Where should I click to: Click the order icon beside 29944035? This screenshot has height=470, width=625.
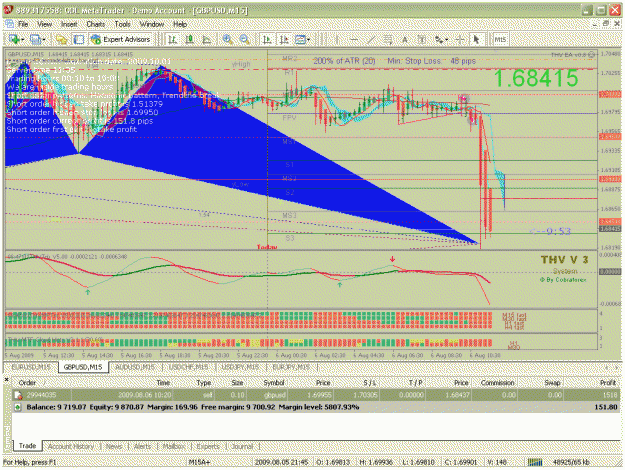(x=18, y=395)
